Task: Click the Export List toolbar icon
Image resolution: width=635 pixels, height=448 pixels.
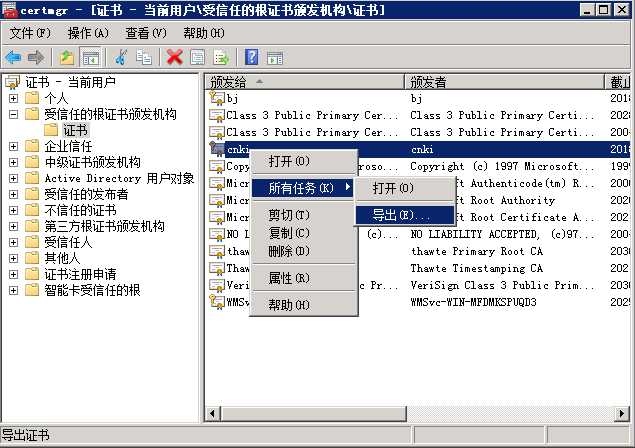Action: pos(221,57)
